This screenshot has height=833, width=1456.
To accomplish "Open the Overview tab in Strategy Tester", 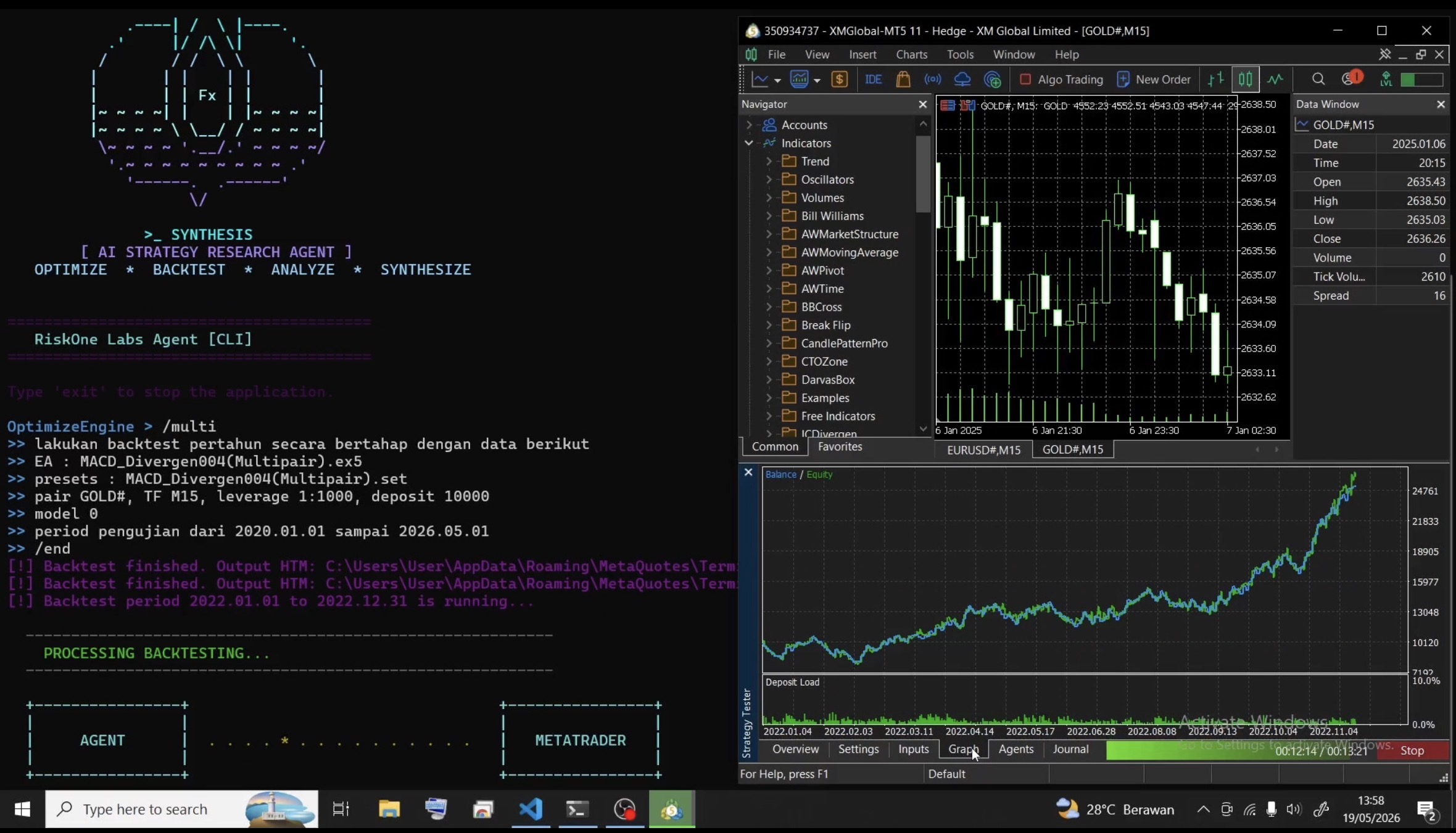I will coord(795,749).
